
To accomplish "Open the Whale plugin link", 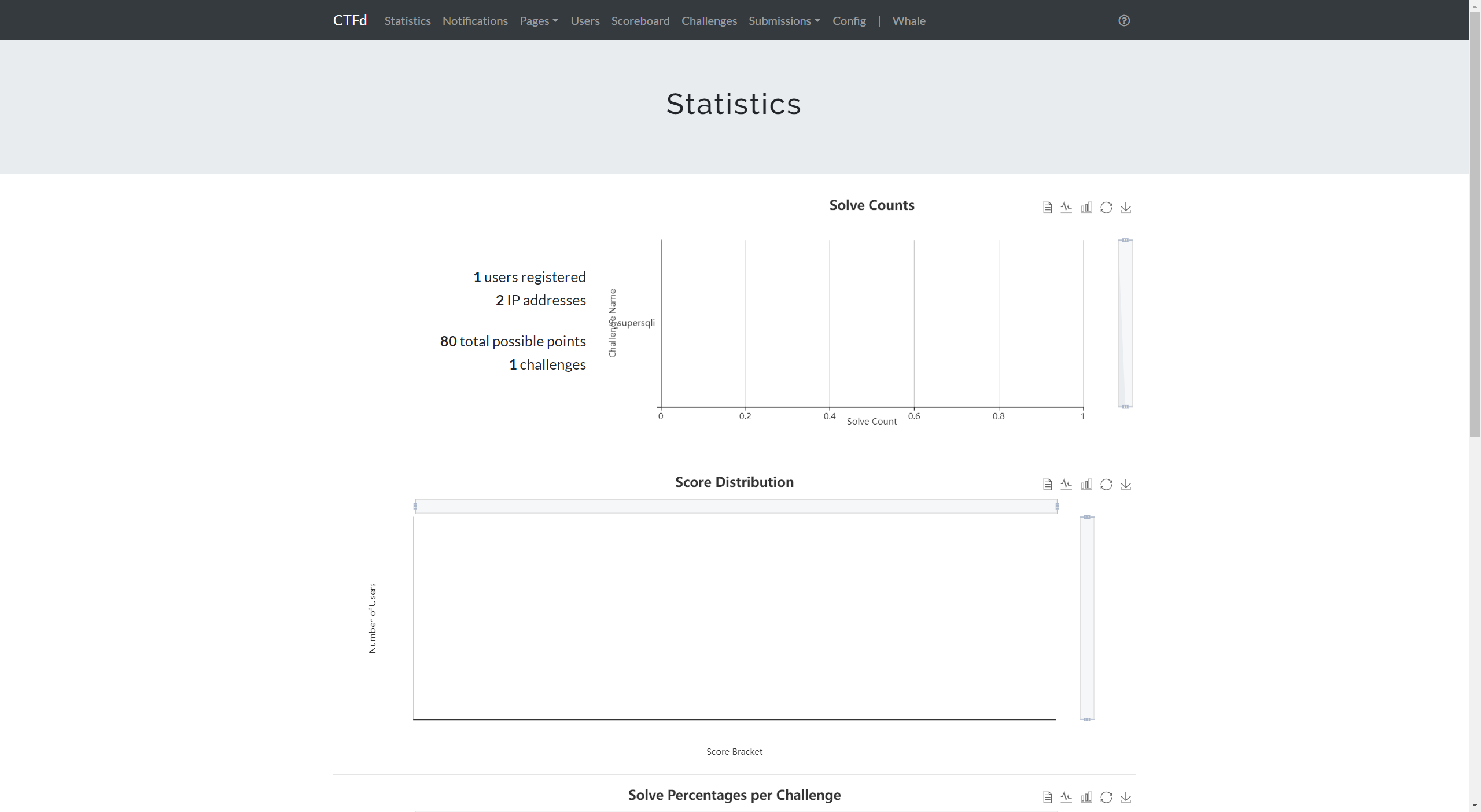I will (909, 21).
